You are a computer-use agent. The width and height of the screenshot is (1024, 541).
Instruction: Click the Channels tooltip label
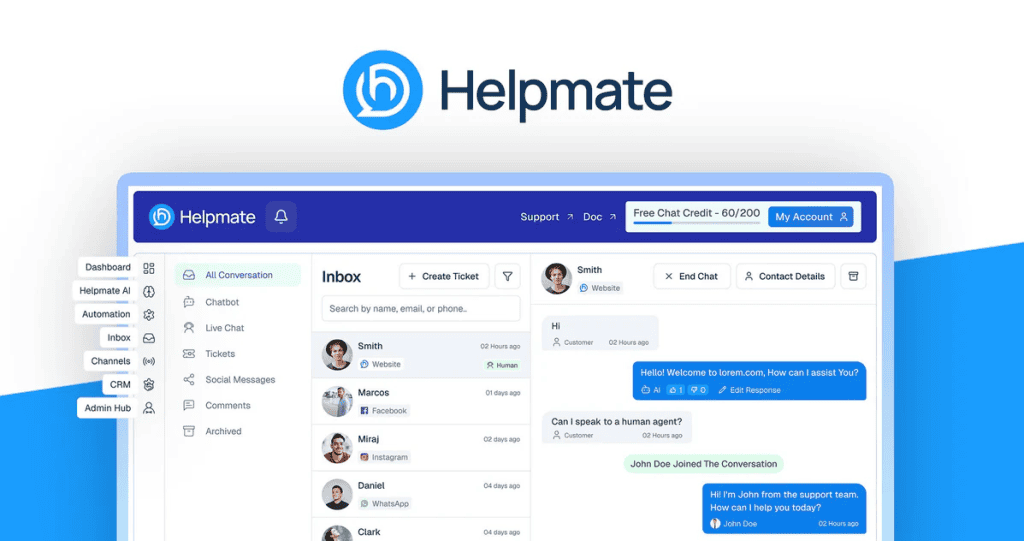click(110, 361)
